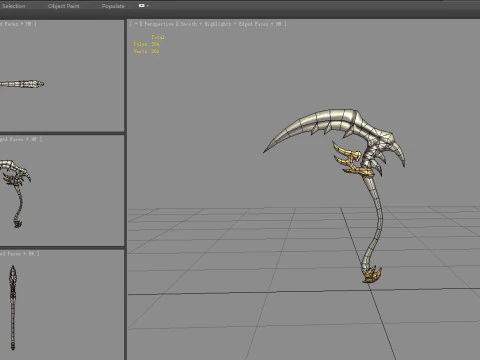Open the Object Paint ribbon tab
Image resolution: width=480 pixels, height=360 pixels.
tap(64, 6)
